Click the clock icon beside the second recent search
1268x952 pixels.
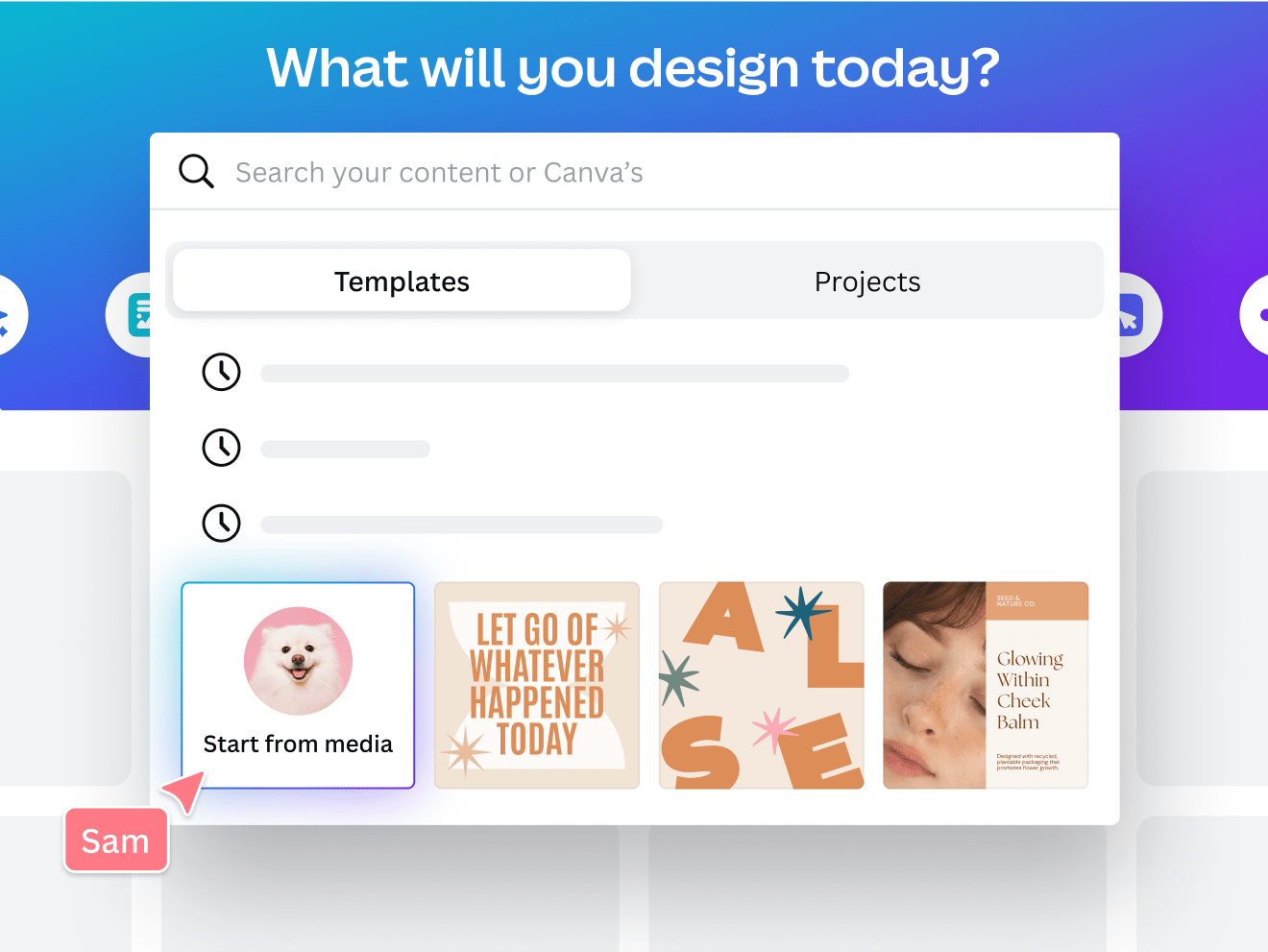point(221,448)
